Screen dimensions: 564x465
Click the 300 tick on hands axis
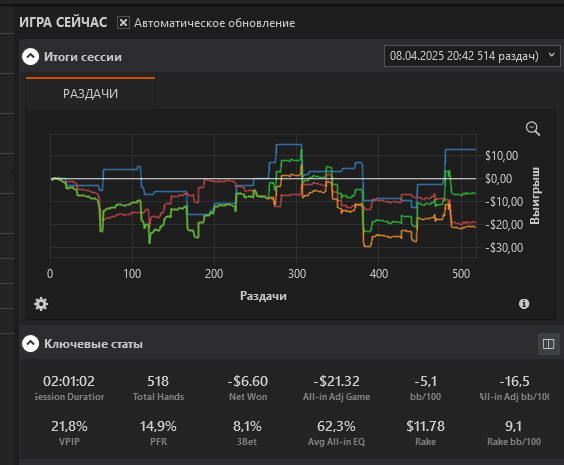pos(297,274)
